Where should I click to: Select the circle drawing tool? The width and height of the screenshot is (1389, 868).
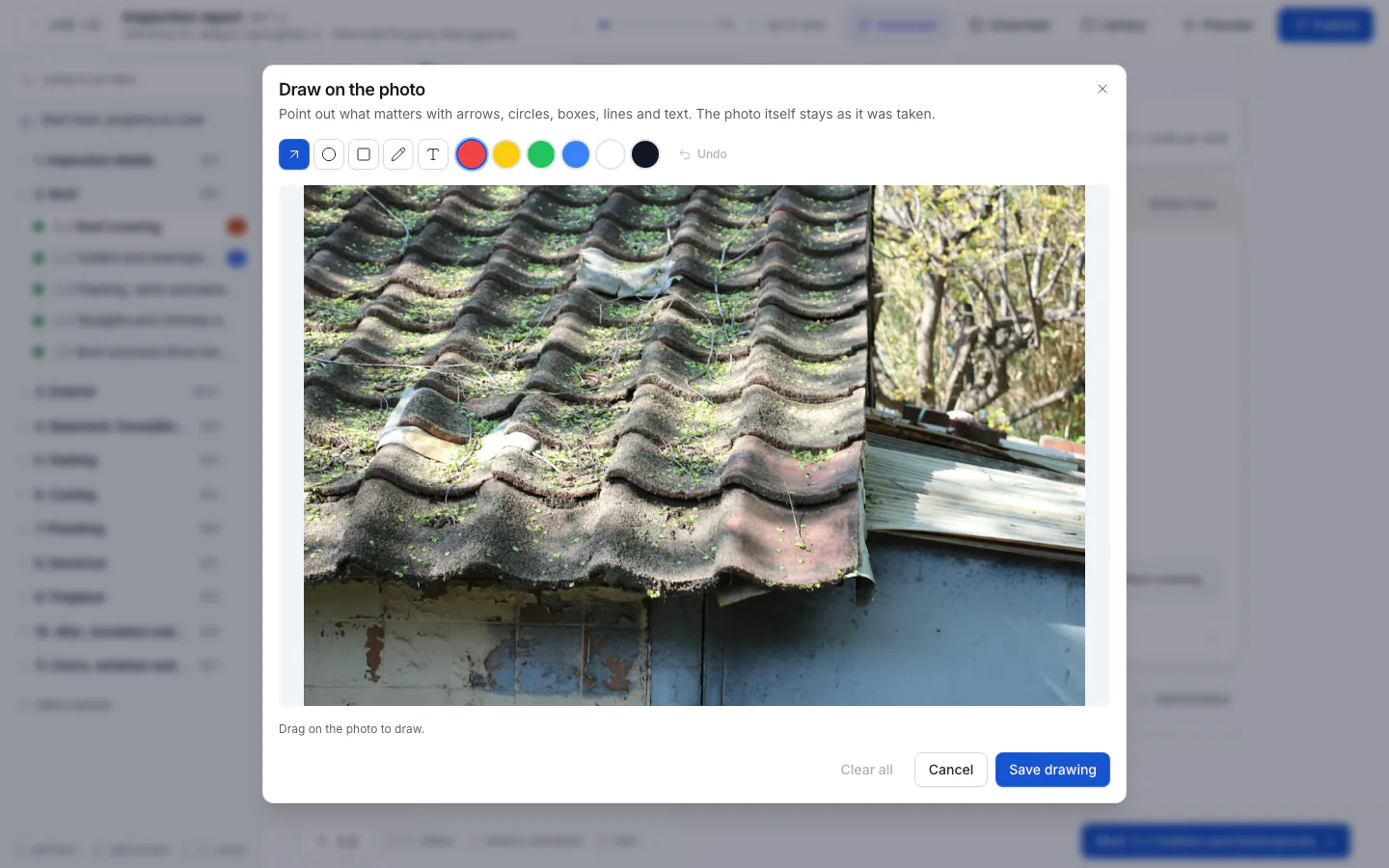click(329, 154)
